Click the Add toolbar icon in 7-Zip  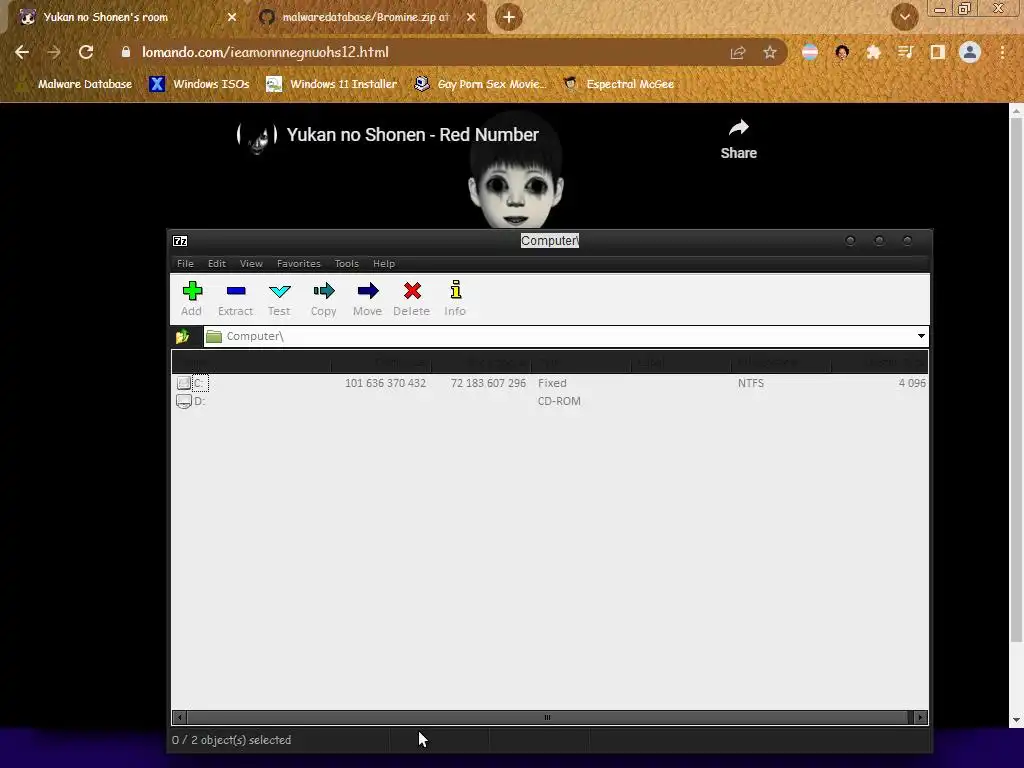(x=192, y=291)
